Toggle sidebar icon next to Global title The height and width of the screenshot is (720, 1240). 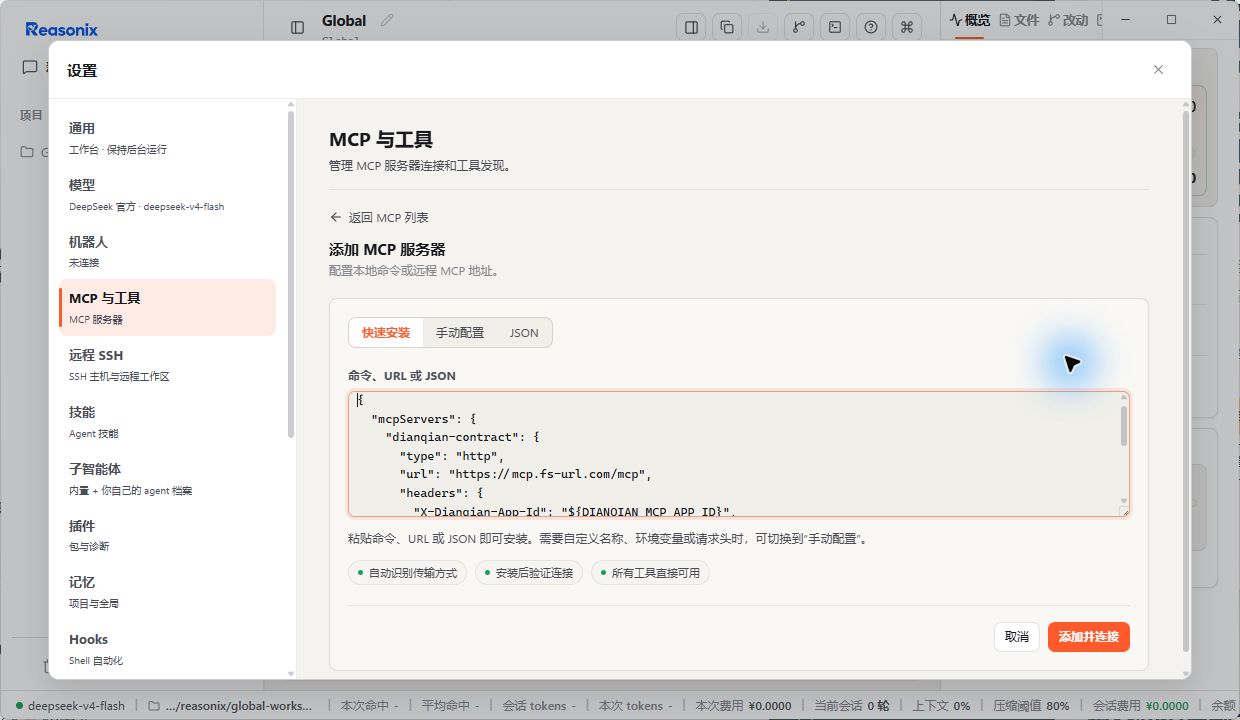point(297,28)
